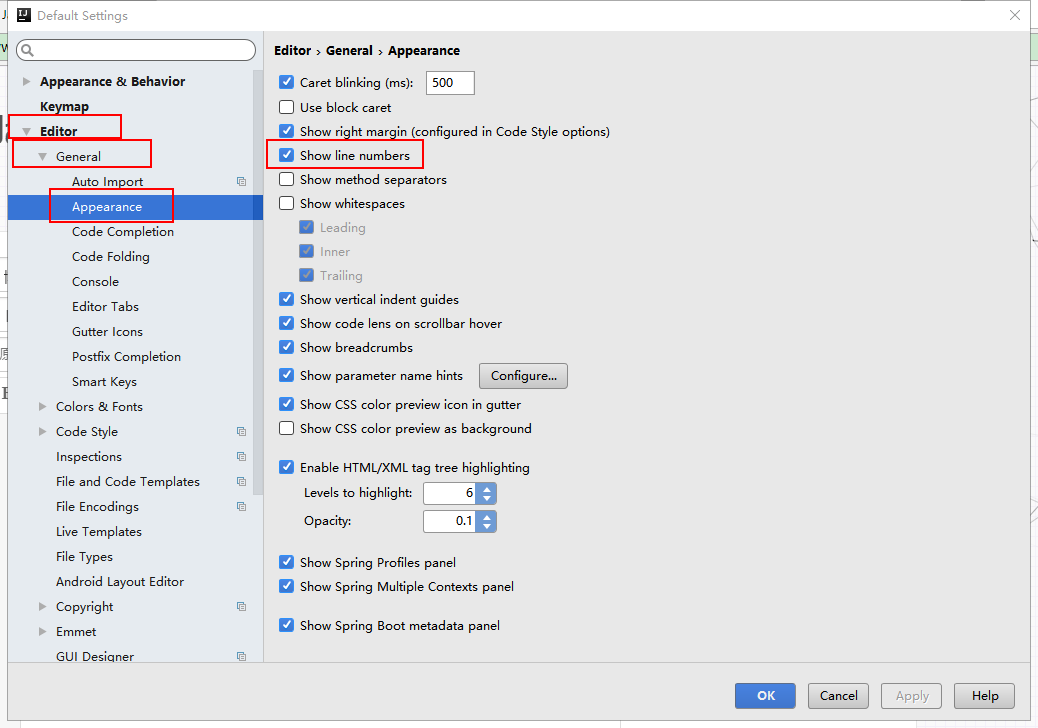The height and width of the screenshot is (728, 1038).
Task: Click the Levels to highlight value field
Action: click(x=451, y=493)
